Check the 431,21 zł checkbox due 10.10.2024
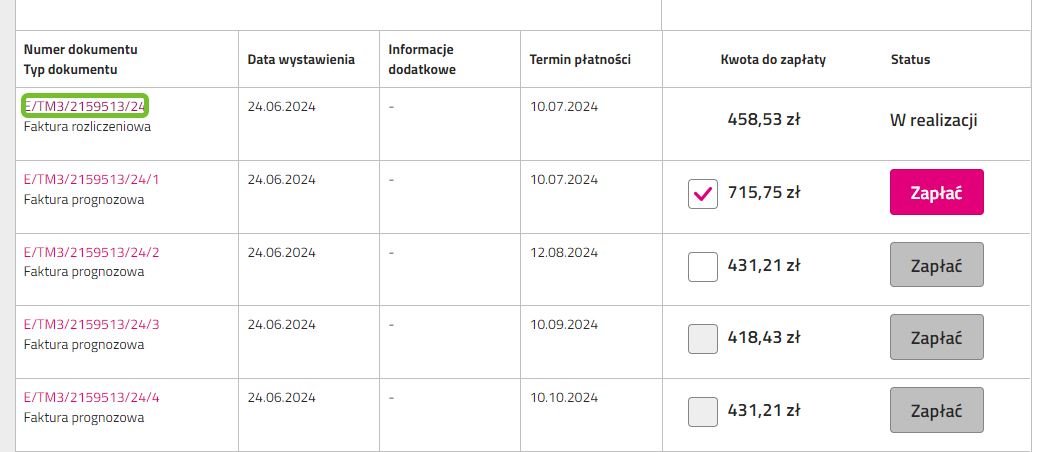 tap(702, 411)
